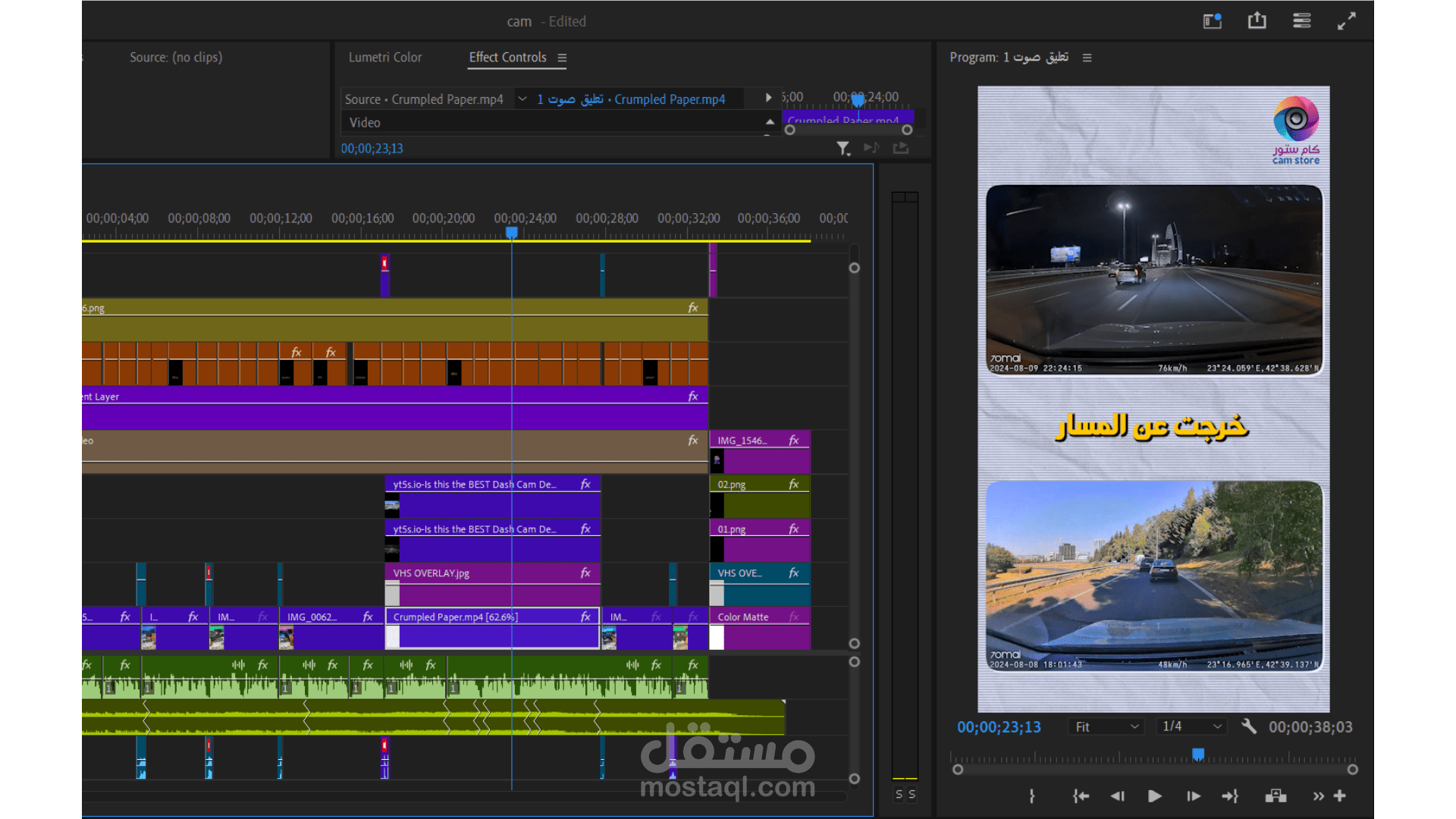Go to Out point button
This screenshot has width=1456, height=819.
[1230, 796]
